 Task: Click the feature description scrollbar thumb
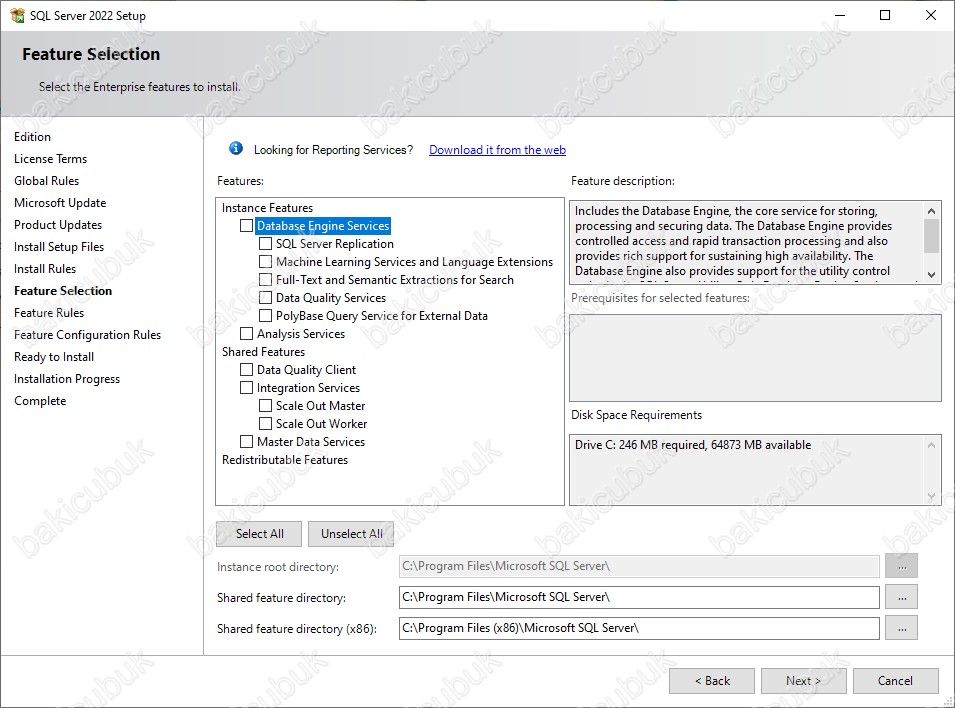(931, 235)
